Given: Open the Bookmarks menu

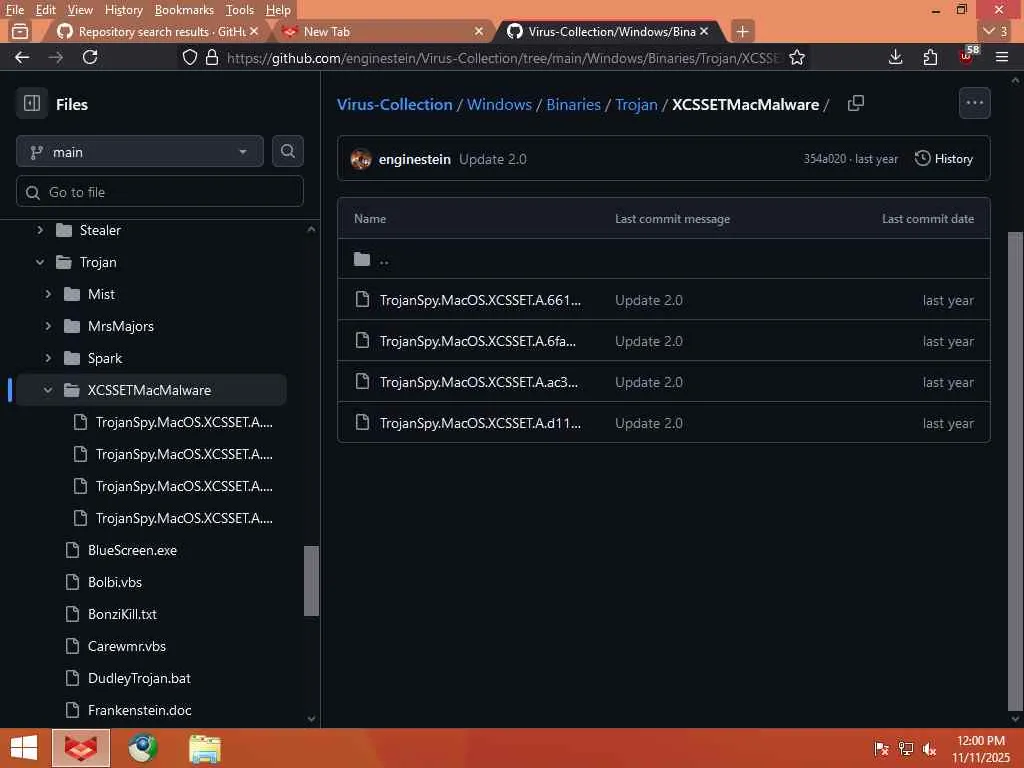Looking at the screenshot, I should coord(184,10).
